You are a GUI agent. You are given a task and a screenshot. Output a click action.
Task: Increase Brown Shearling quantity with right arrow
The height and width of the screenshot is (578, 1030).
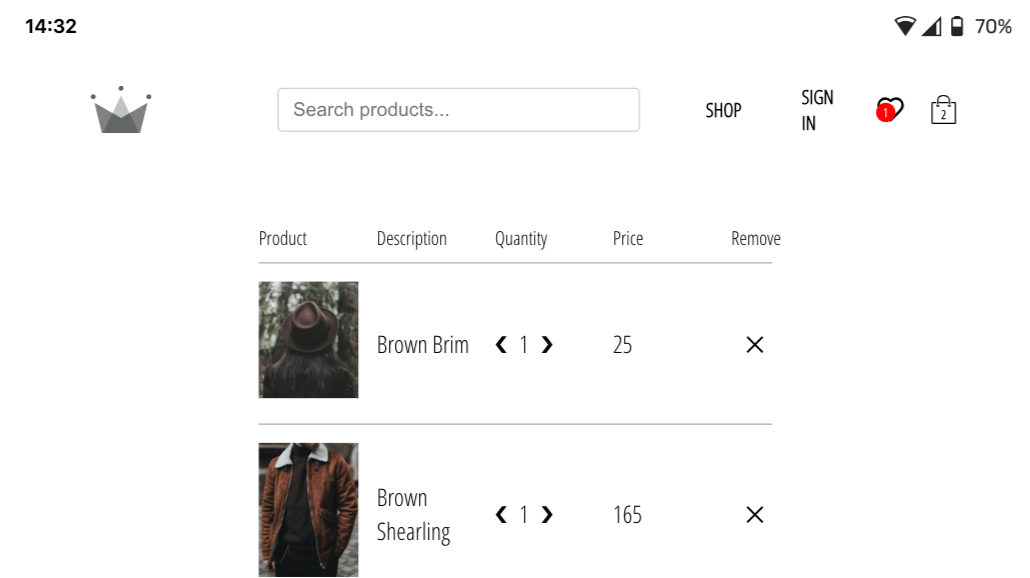(547, 515)
